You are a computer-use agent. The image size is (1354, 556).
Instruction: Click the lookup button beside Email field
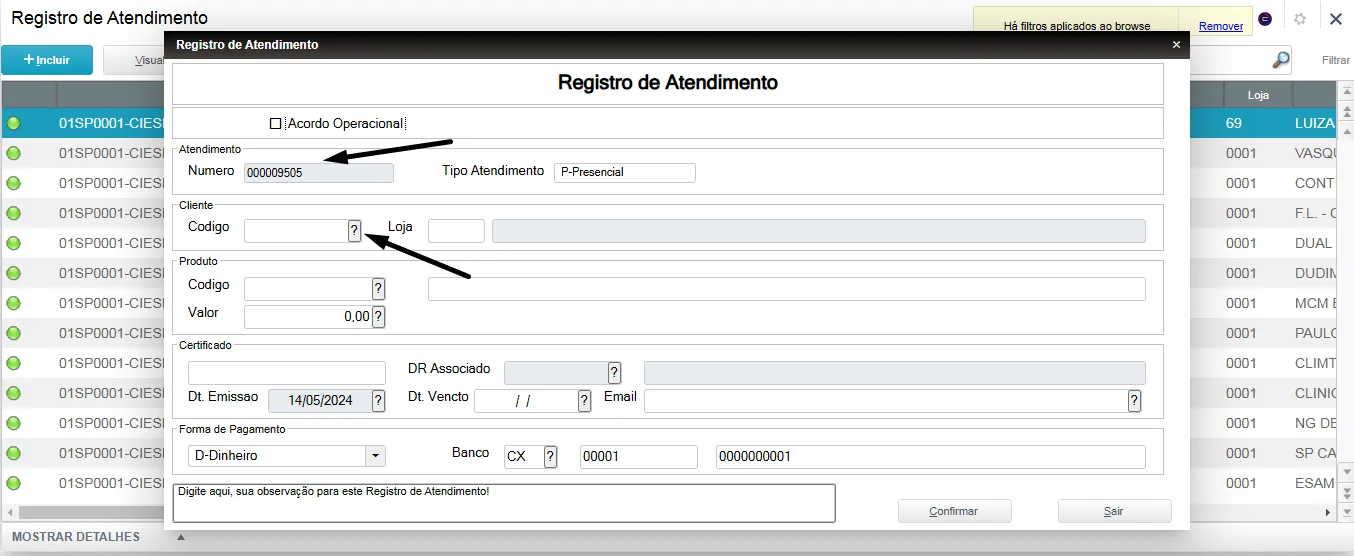(1134, 401)
